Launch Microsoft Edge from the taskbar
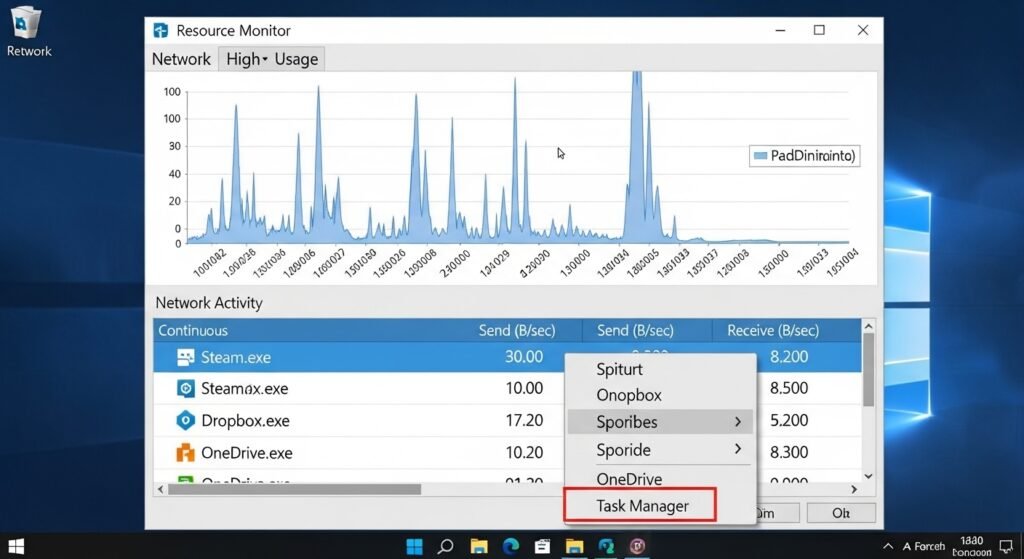The height and width of the screenshot is (559, 1024). click(511, 546)
